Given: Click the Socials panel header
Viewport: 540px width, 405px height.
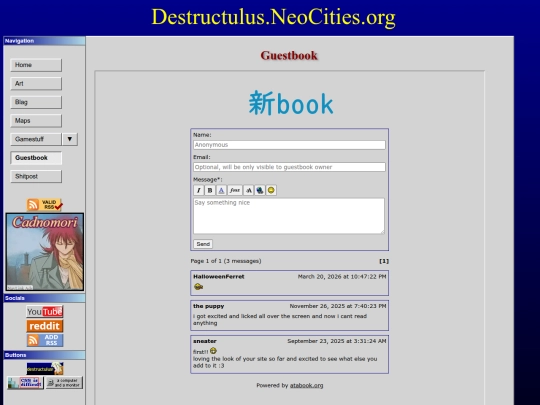Looking at the screenshot, I should tap(44, 298).
